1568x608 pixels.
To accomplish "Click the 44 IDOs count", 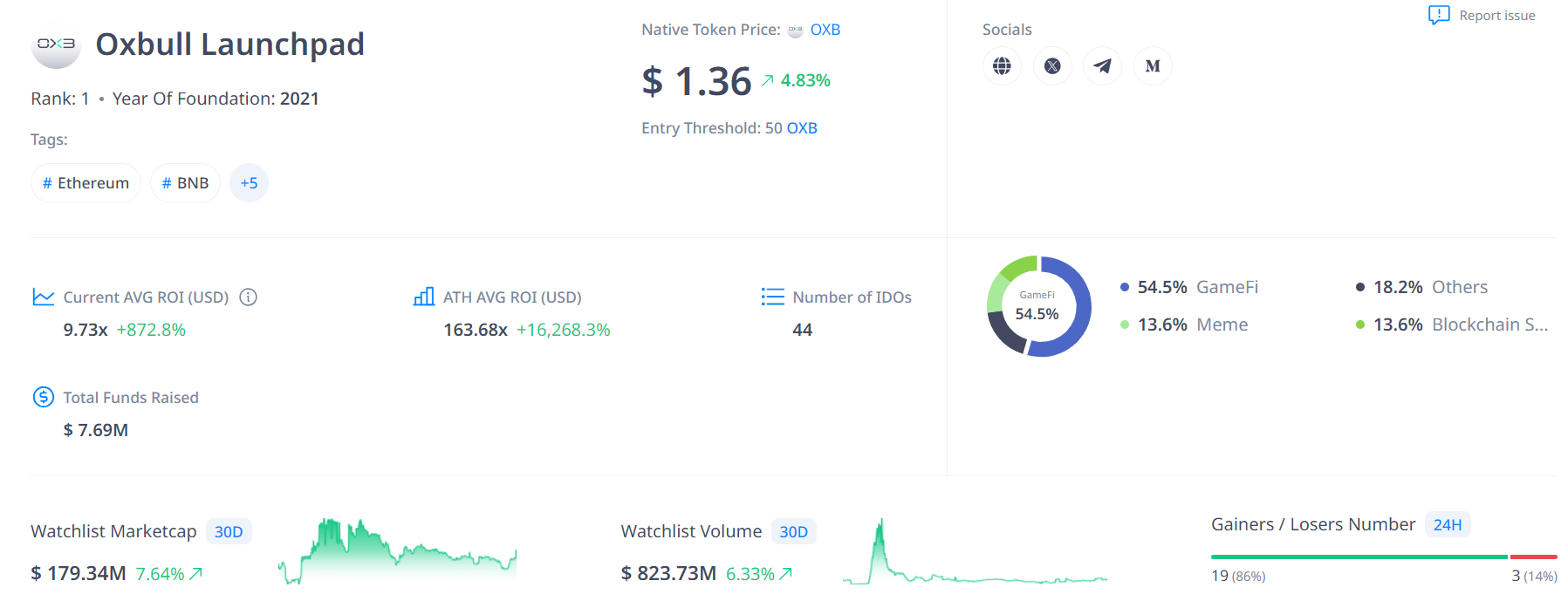I will pos(803,330).
